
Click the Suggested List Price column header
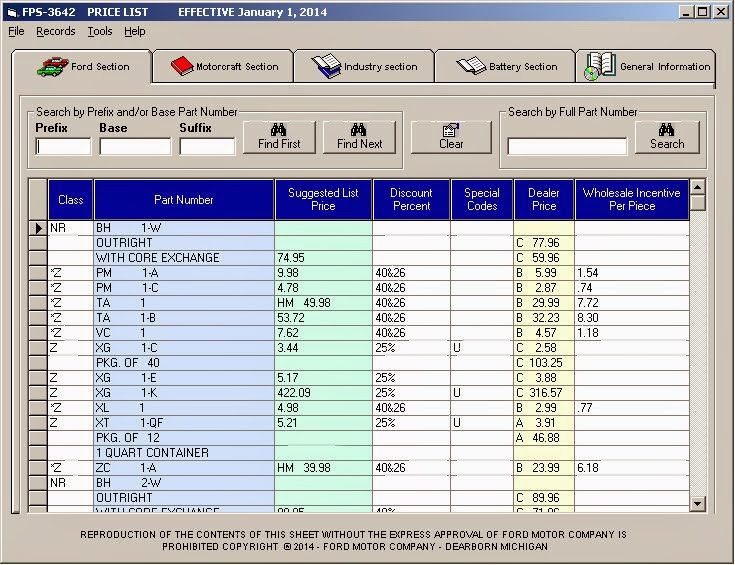click(323, 200)
